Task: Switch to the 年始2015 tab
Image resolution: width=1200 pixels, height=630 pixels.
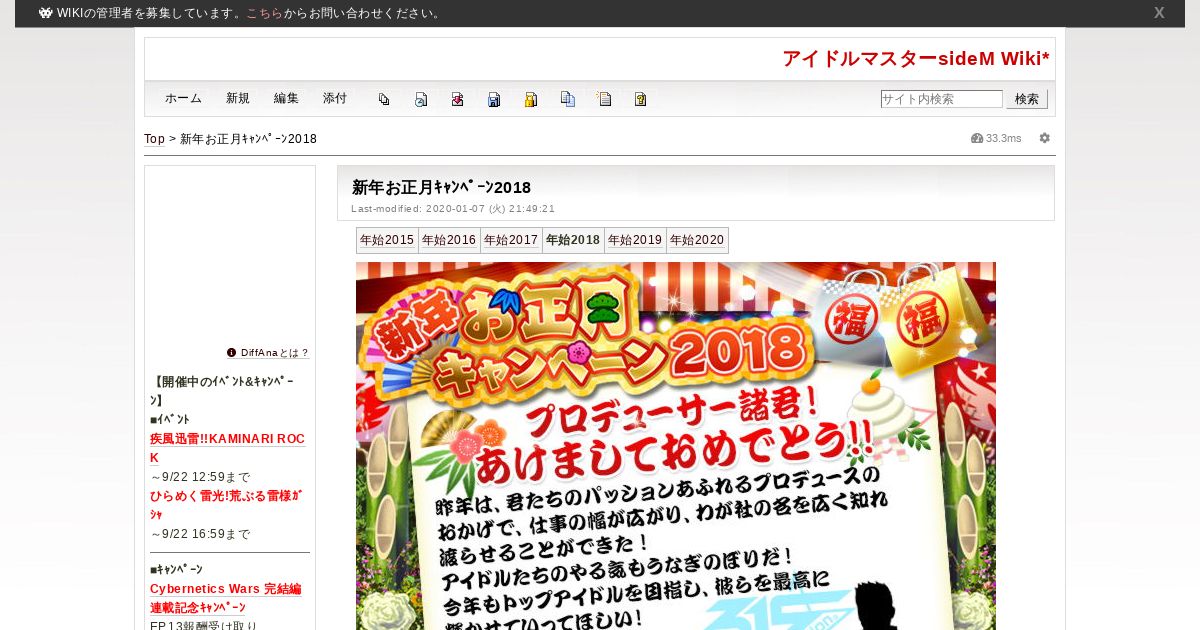Action: click(x=387, y=240)
